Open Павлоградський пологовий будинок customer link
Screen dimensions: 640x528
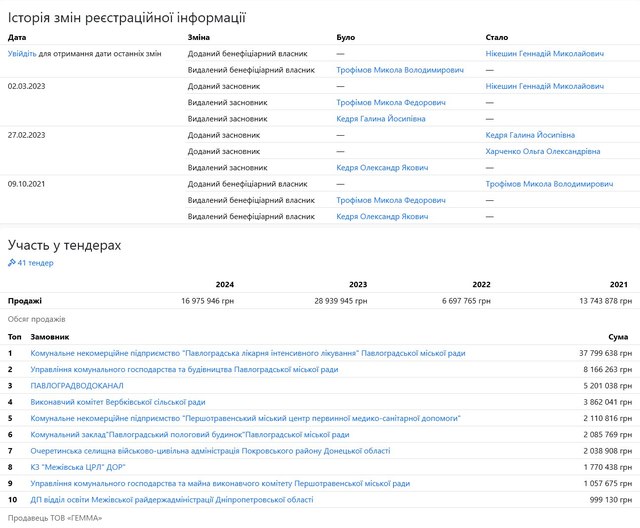(190, 435)
